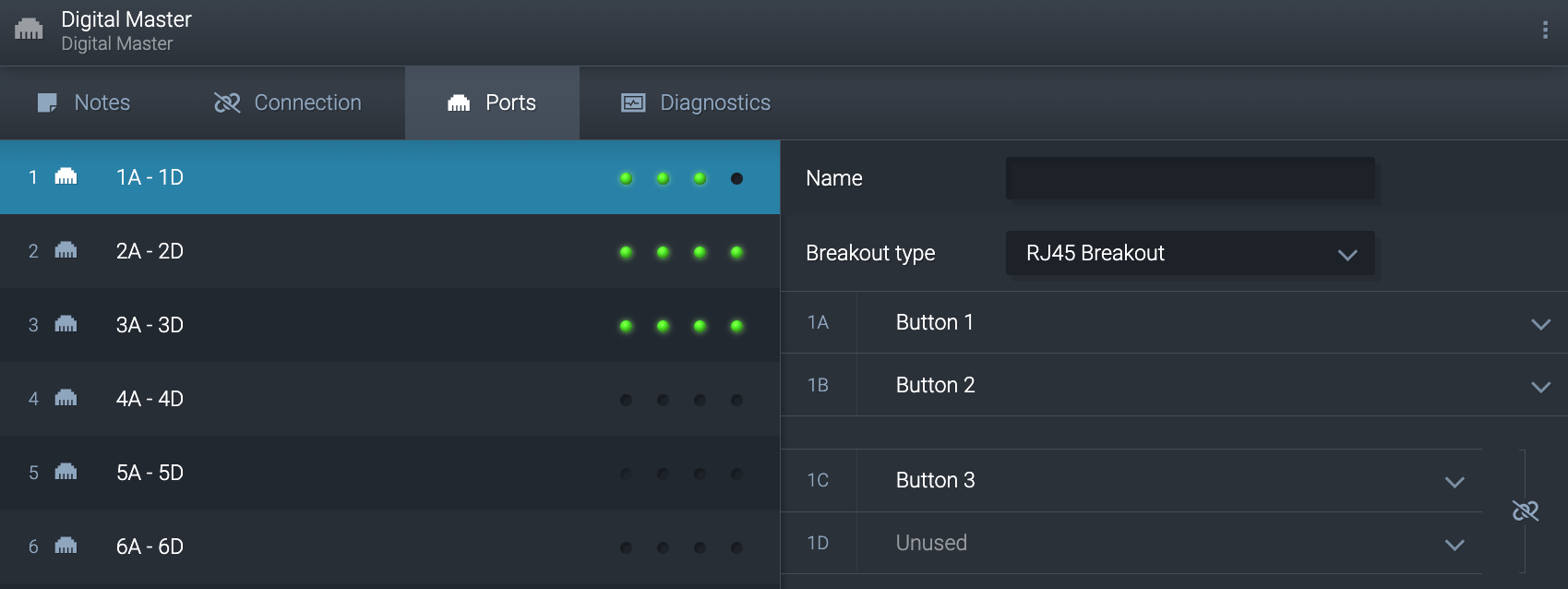Switch to the Notes tab
The height and width of the screenshot is (589, 1568).
pyautogui.click(x=84, y=102)
